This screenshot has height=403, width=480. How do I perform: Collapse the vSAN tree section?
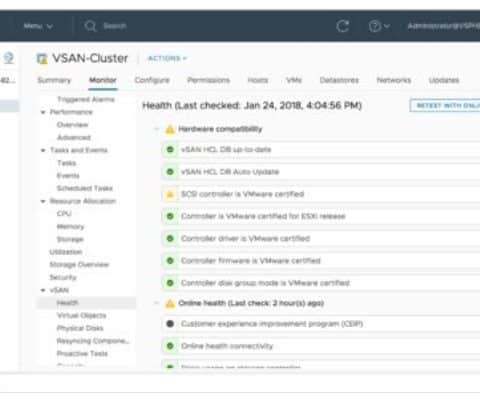click(43, 290)
